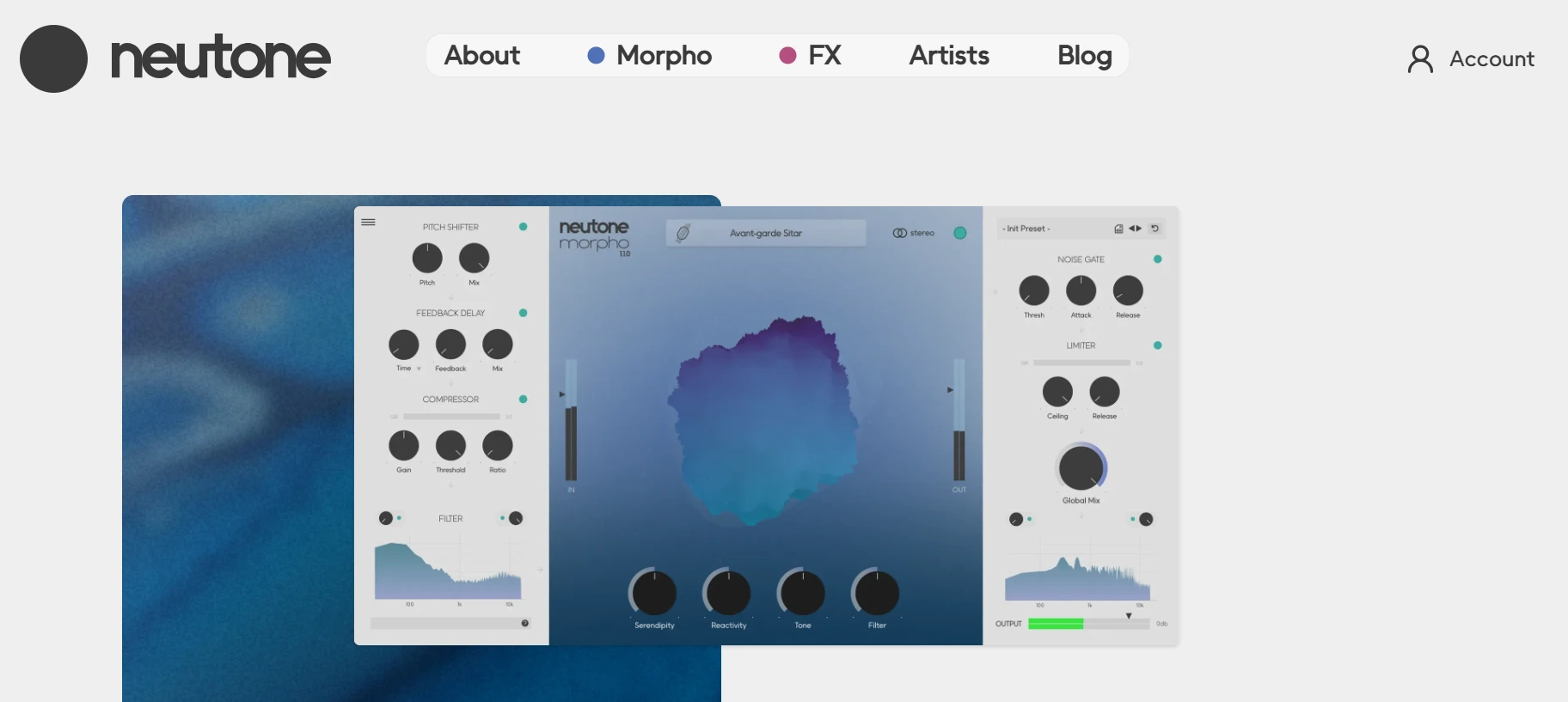Click the OUTPUT level triangle marker
Viewport: 1568px width, 702px height.
coord(1129,615)
